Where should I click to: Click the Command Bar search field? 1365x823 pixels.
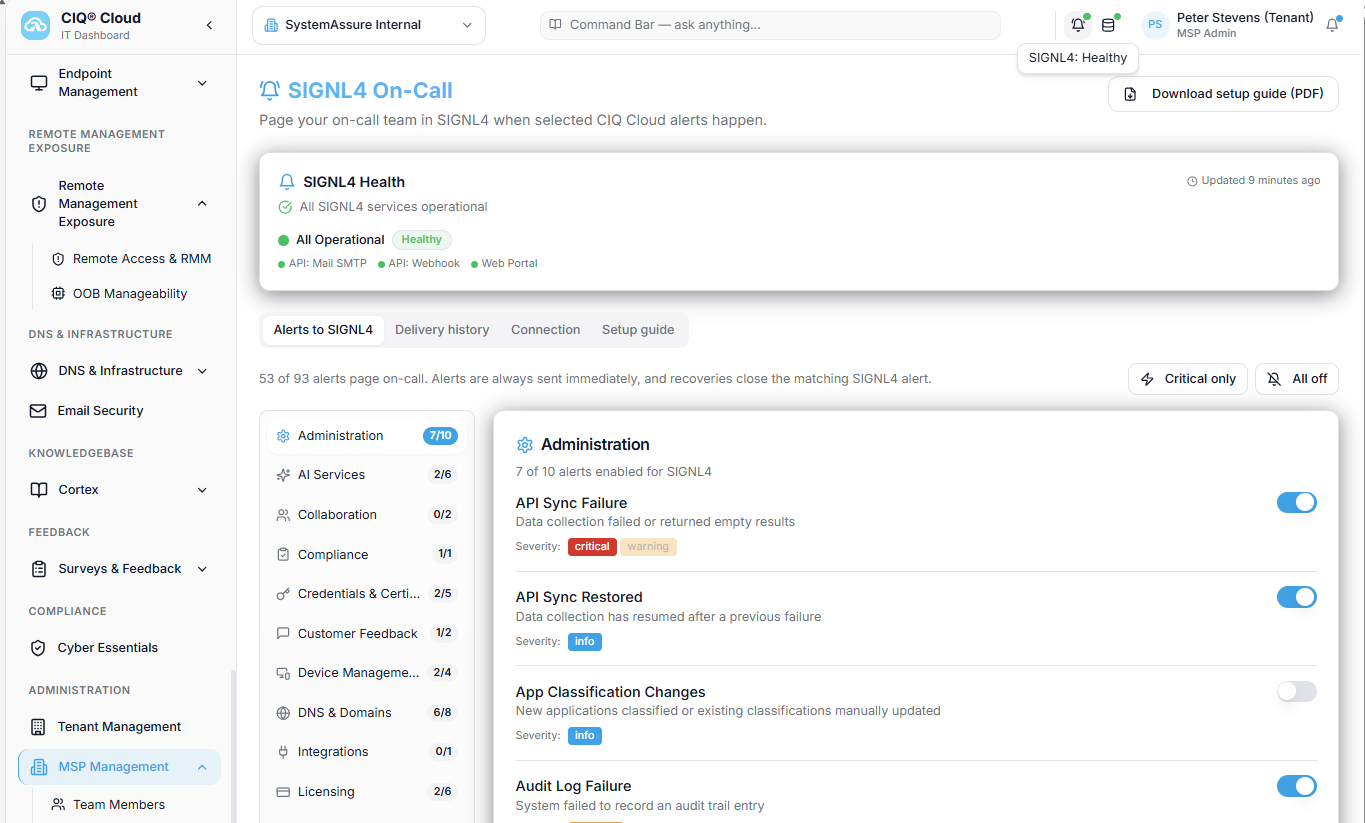[770, 25]
